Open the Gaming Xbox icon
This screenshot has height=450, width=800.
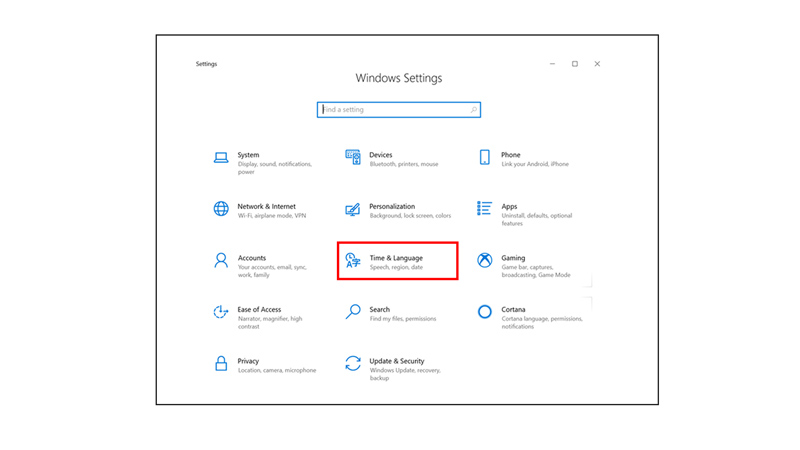click(x=485, y=260)
